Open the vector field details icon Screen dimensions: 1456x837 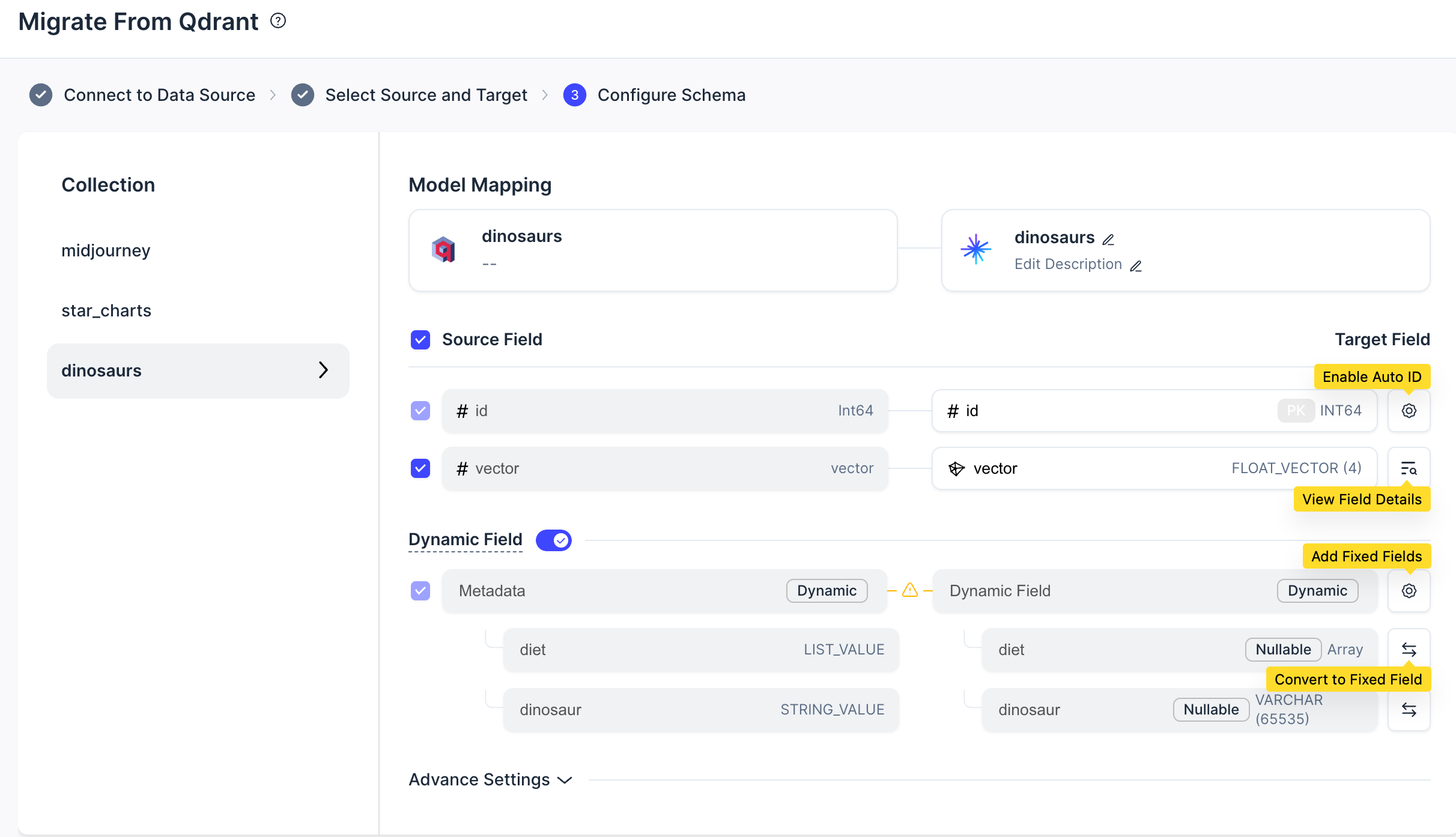click(1409, 468)
